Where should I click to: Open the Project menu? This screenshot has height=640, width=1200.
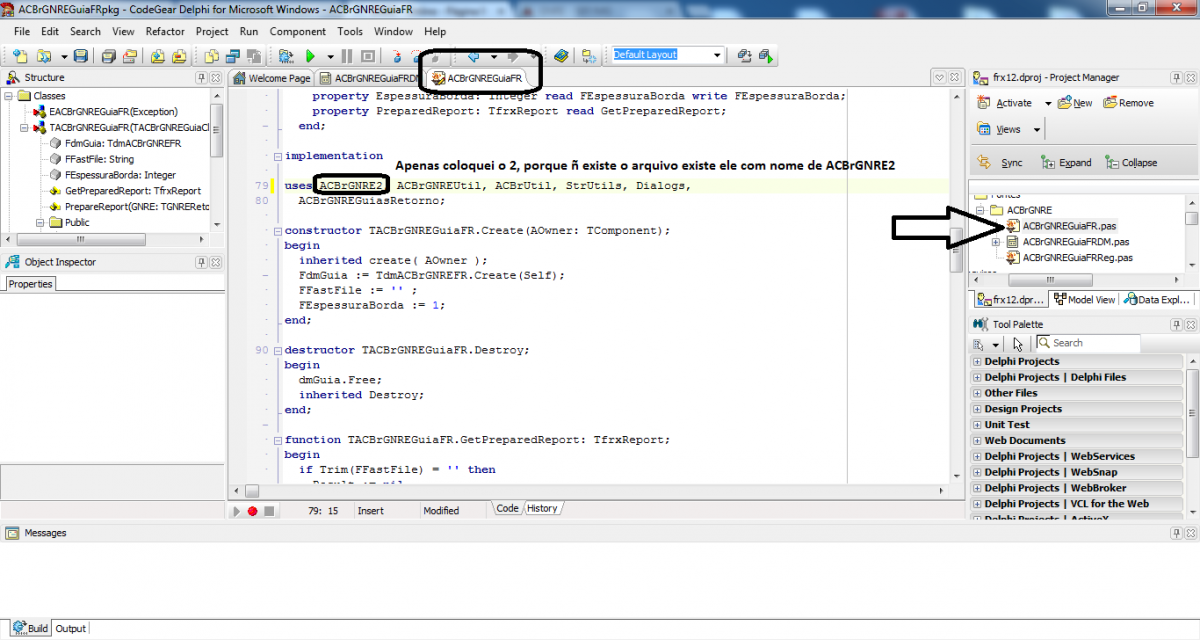212,31
